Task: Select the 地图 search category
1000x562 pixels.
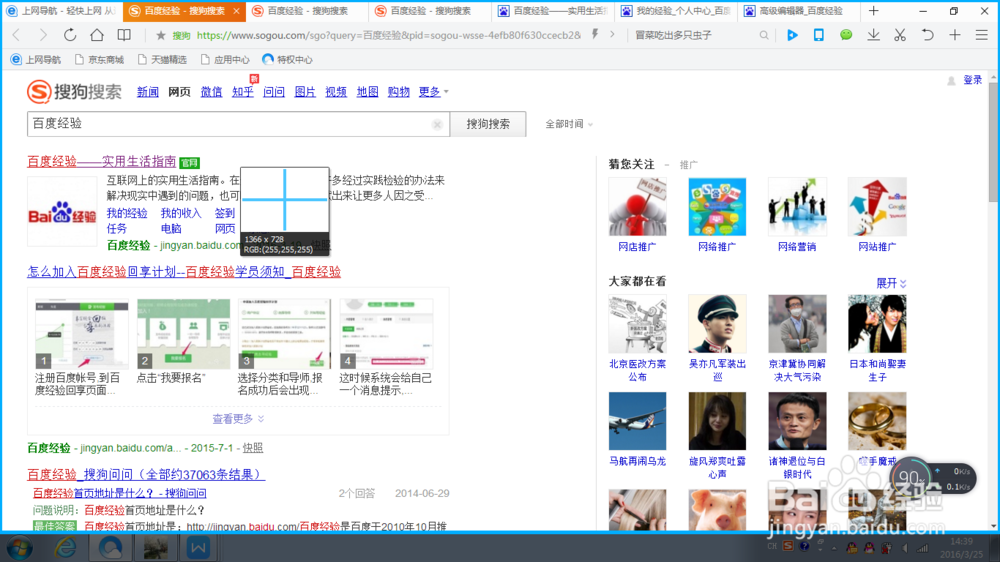Action: [367, 92]
